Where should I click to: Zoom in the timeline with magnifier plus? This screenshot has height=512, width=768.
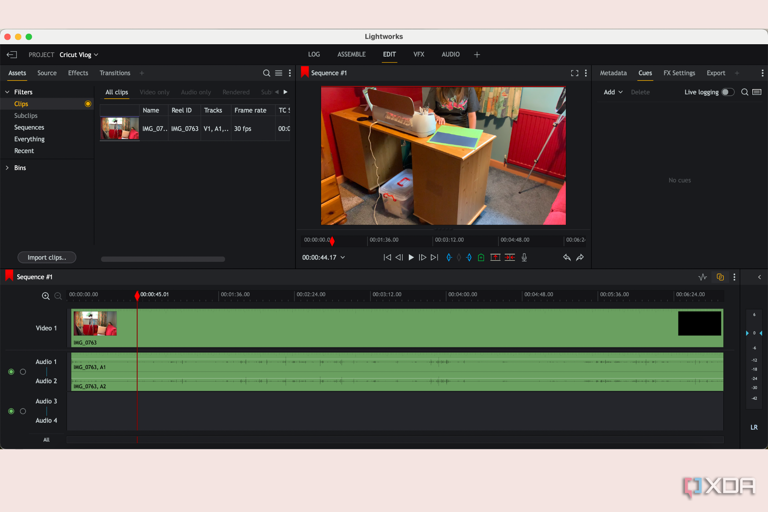point(46,296)
